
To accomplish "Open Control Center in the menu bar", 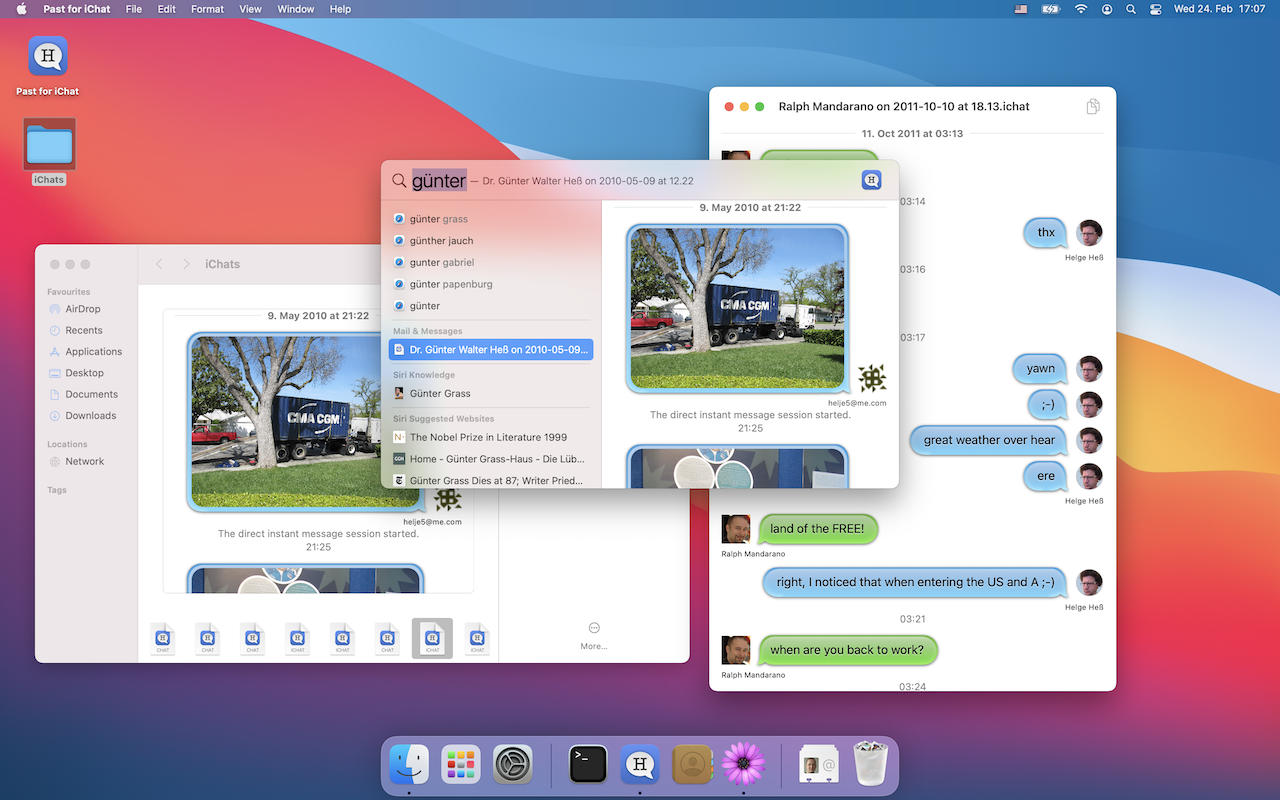I will coord(1156,9).
